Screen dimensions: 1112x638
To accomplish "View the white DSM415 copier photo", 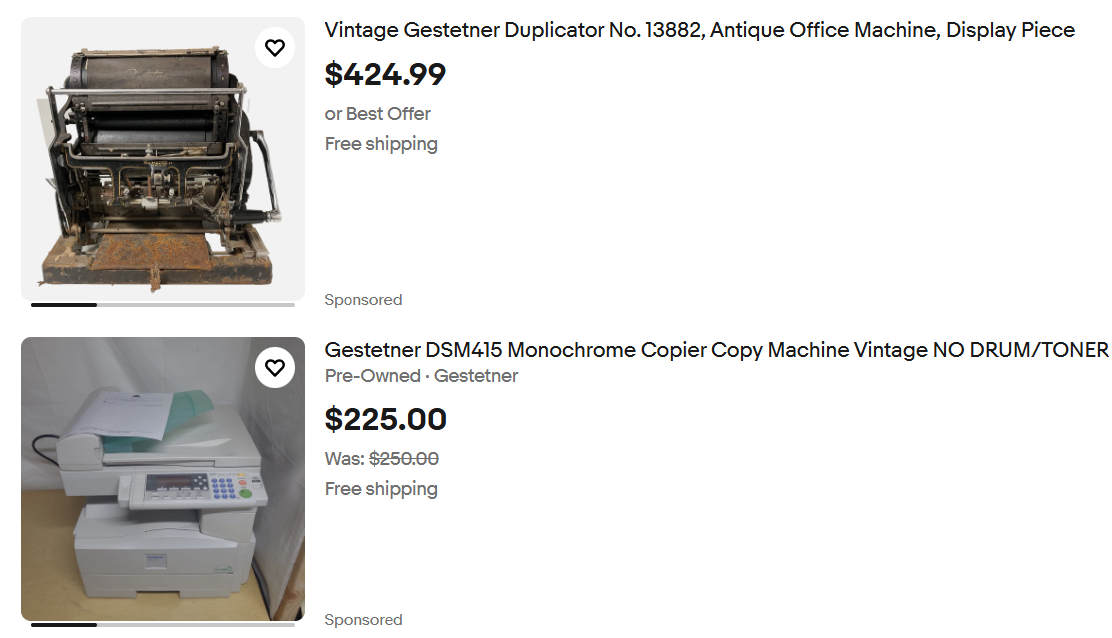I will [162, 480].
